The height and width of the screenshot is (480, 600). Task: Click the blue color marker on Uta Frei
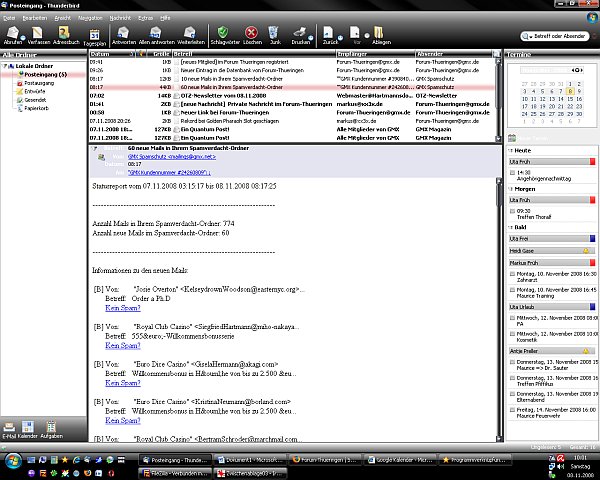[x=592, y=238]
